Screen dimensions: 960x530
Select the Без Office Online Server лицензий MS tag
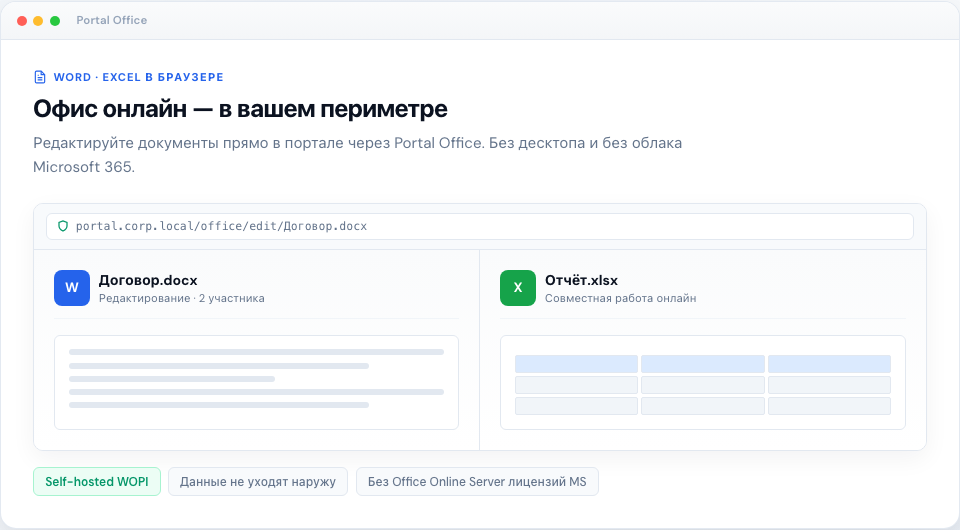(x=477, y=482)
